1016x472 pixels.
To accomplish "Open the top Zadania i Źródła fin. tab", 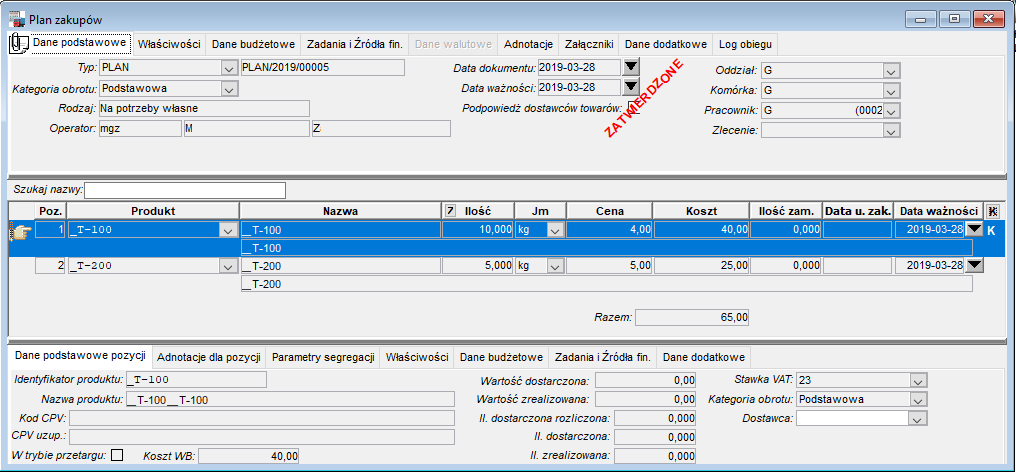I will 354,45.
